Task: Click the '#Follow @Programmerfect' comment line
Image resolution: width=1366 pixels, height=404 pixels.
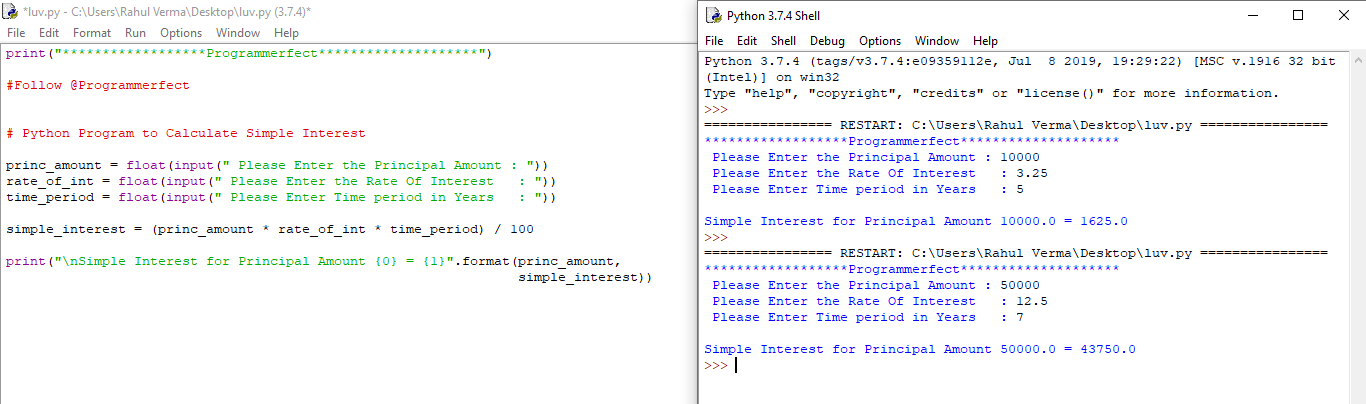Action: coord(98,86)
